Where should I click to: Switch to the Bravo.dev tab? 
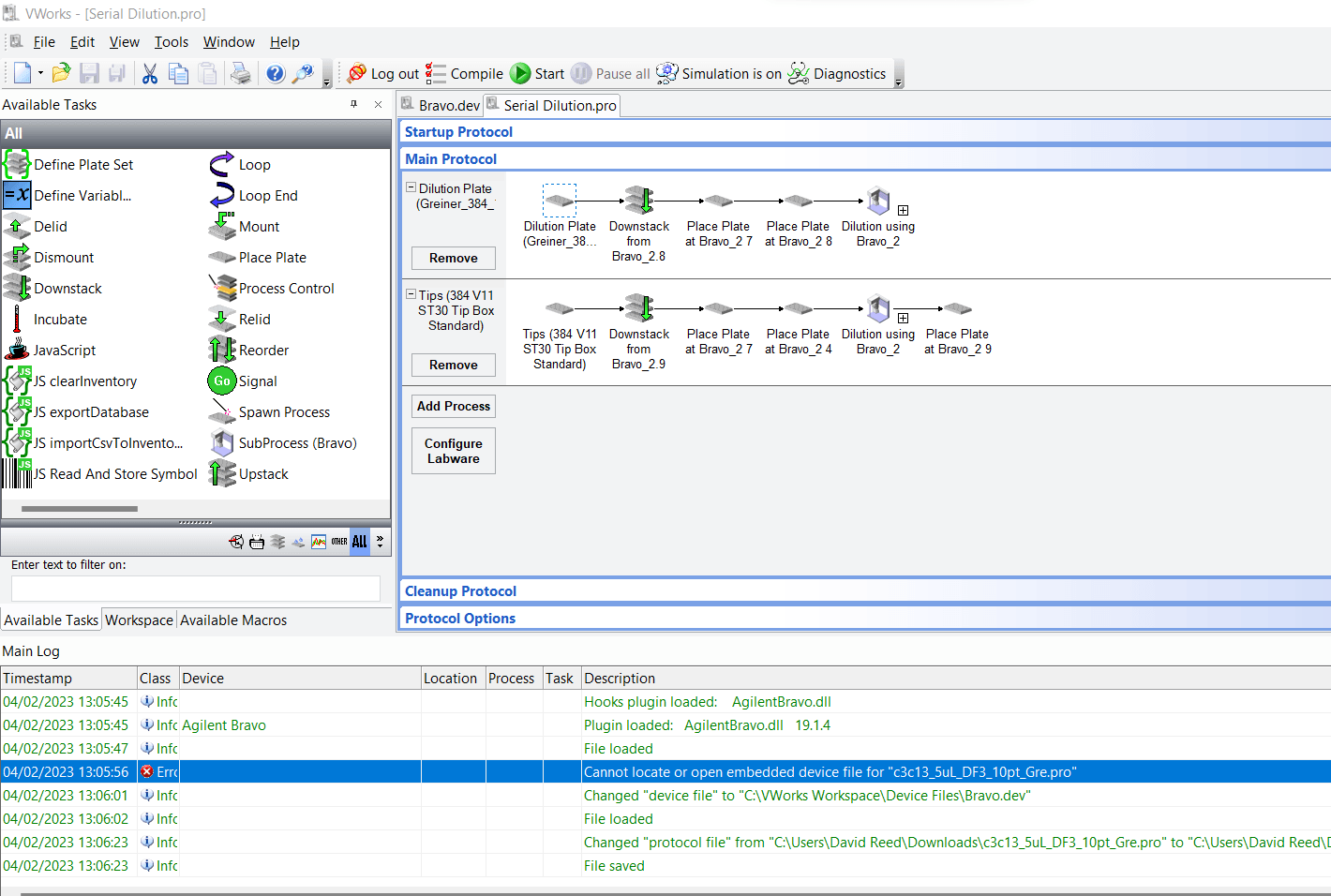[x=441, y=105]
